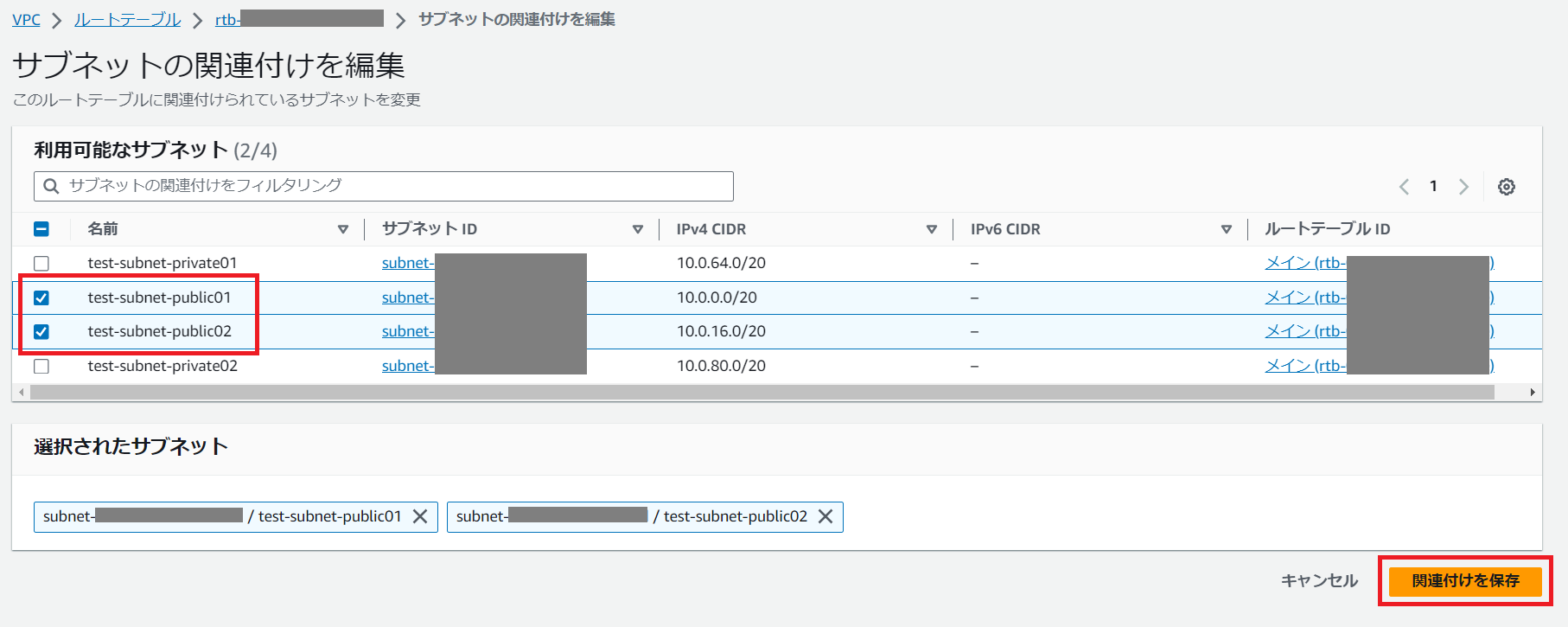The width and height of the screenshot is (1568, 627).
Task: Go to previous page arrow
Action: [1404, 187]
